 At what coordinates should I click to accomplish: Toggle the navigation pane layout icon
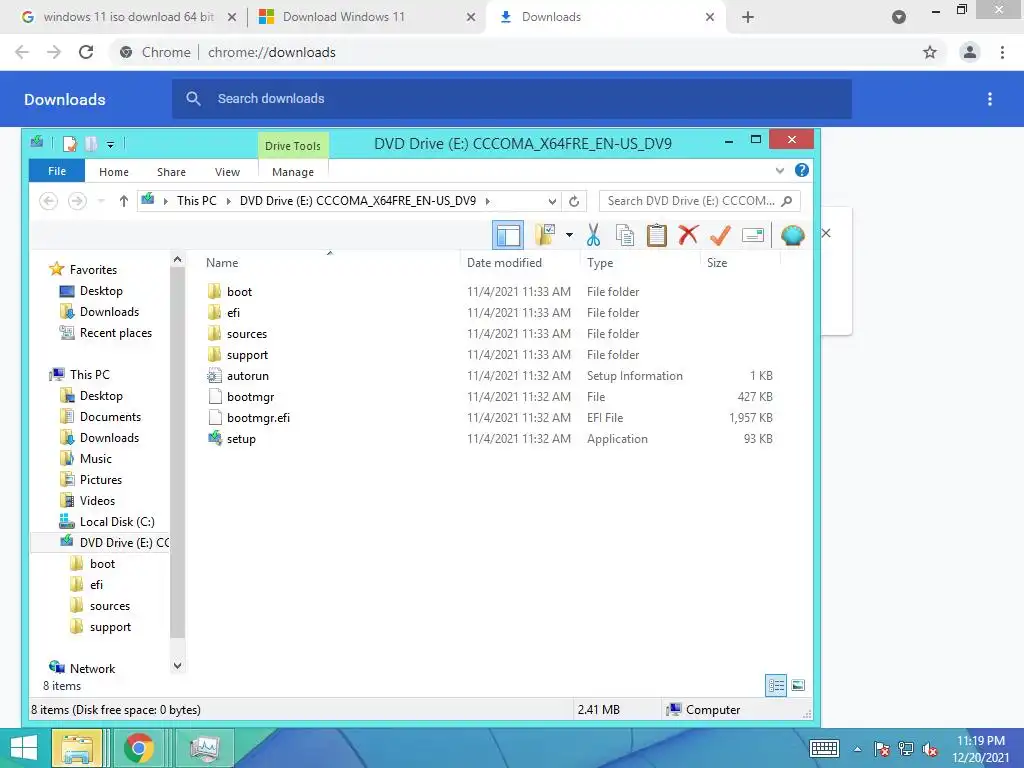point(507,235)
